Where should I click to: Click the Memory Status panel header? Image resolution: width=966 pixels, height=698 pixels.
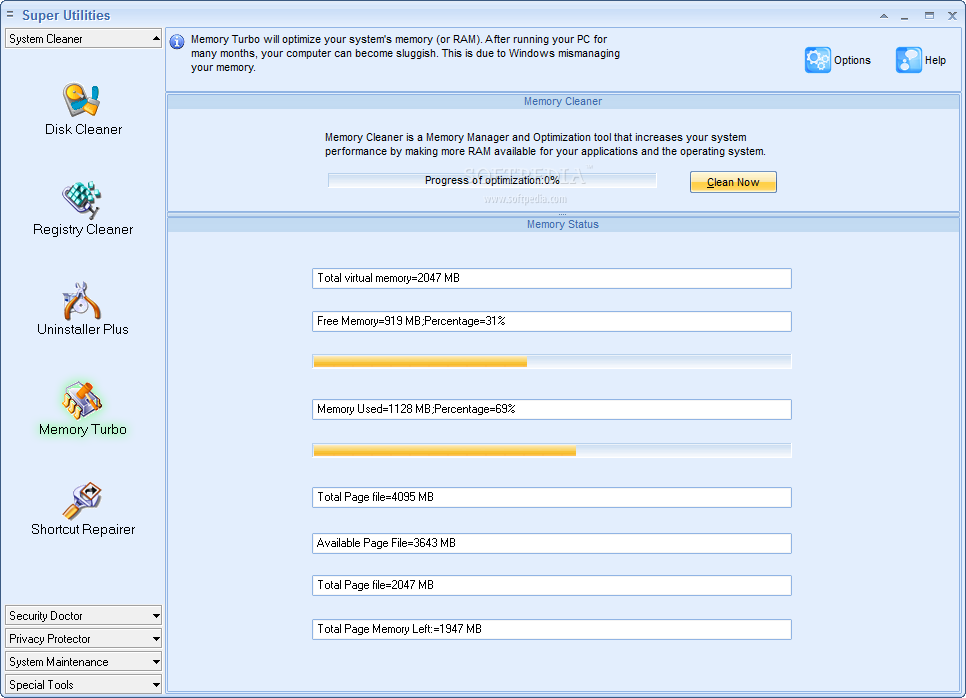[563, 224]
